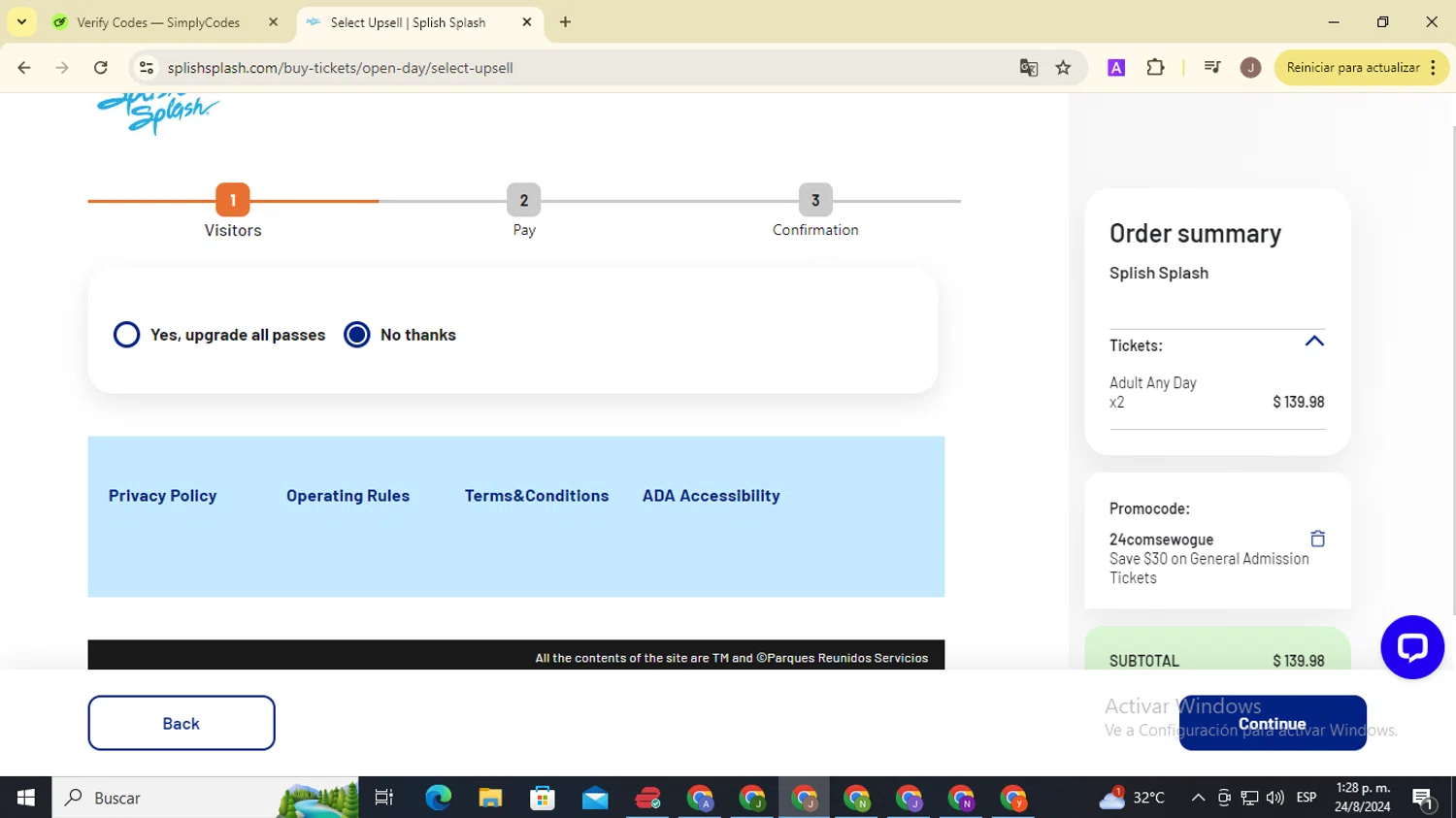Open Chrome three-dot menu
The image size is (1456, 818).
[1434, 68]
